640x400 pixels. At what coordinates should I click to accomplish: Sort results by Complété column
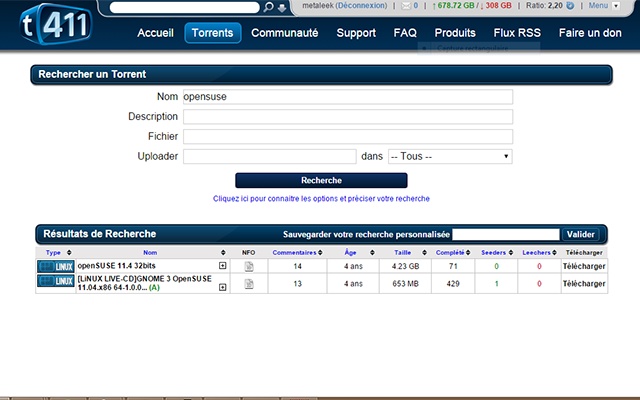(450, 253)
